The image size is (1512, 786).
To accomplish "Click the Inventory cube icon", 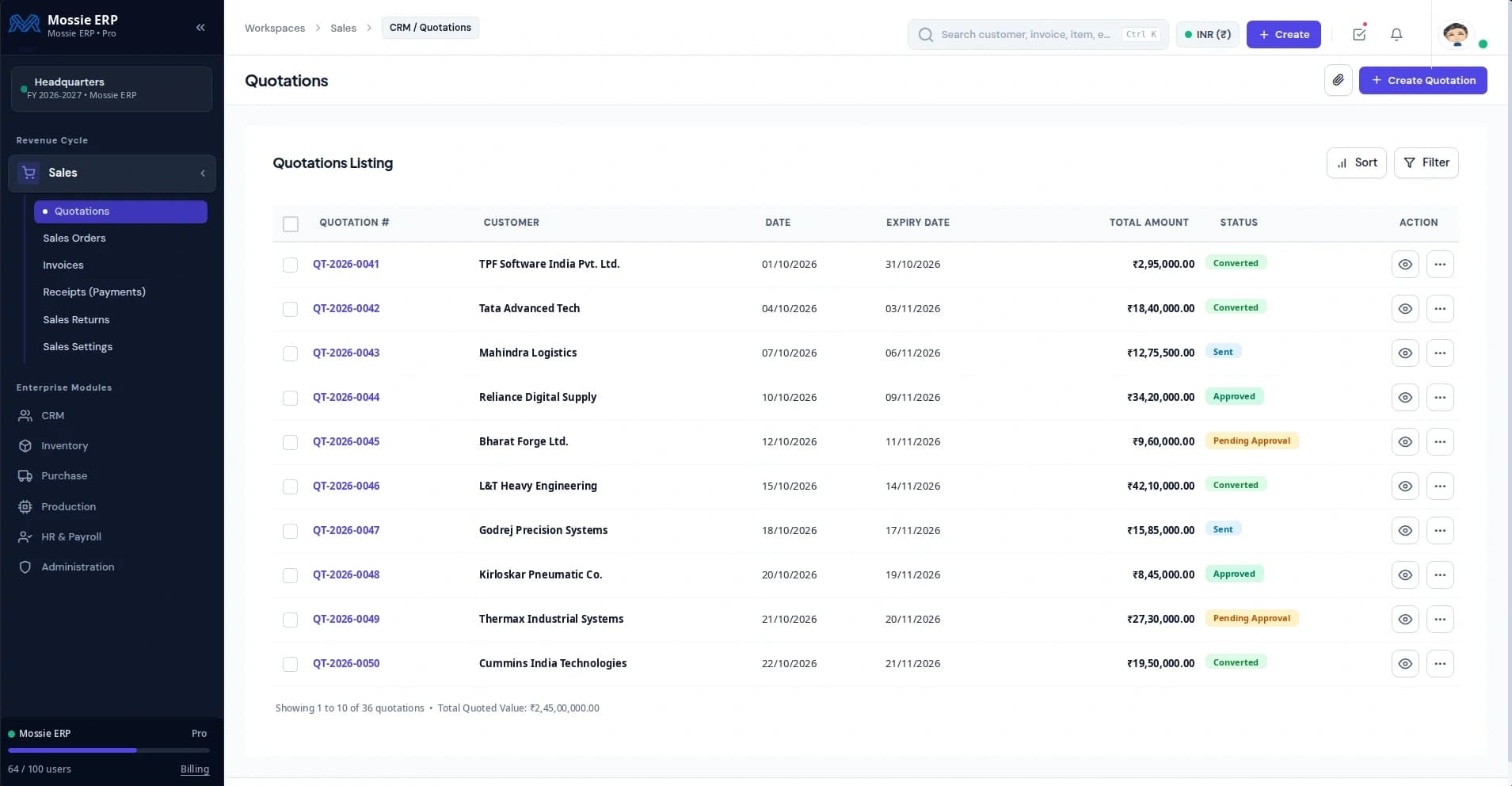I will pyautogui.click(x=25, y=446).
